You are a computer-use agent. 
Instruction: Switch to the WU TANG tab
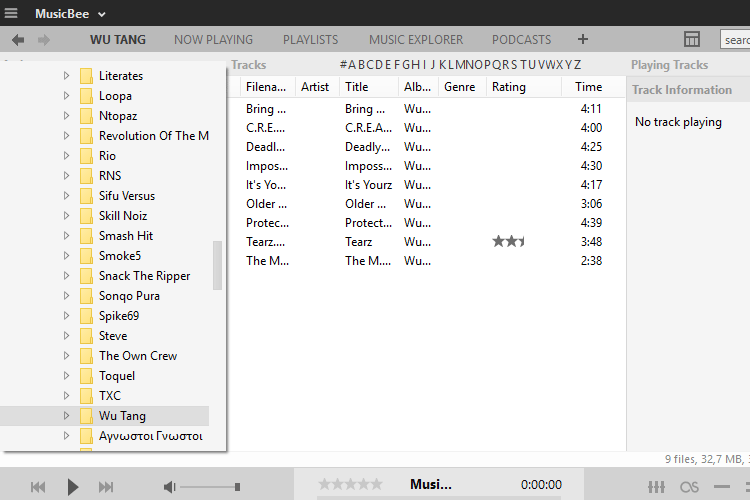tap(118, 40)
